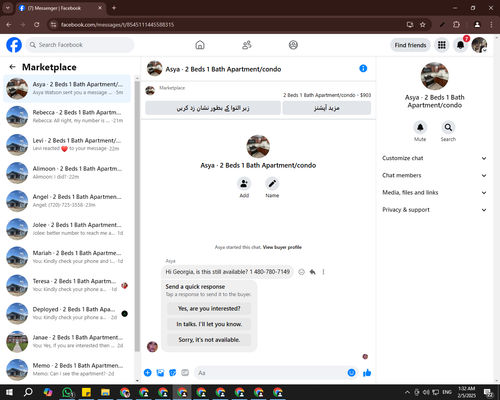
Task: Open the Home feed icon
Action: pos(200,45)
